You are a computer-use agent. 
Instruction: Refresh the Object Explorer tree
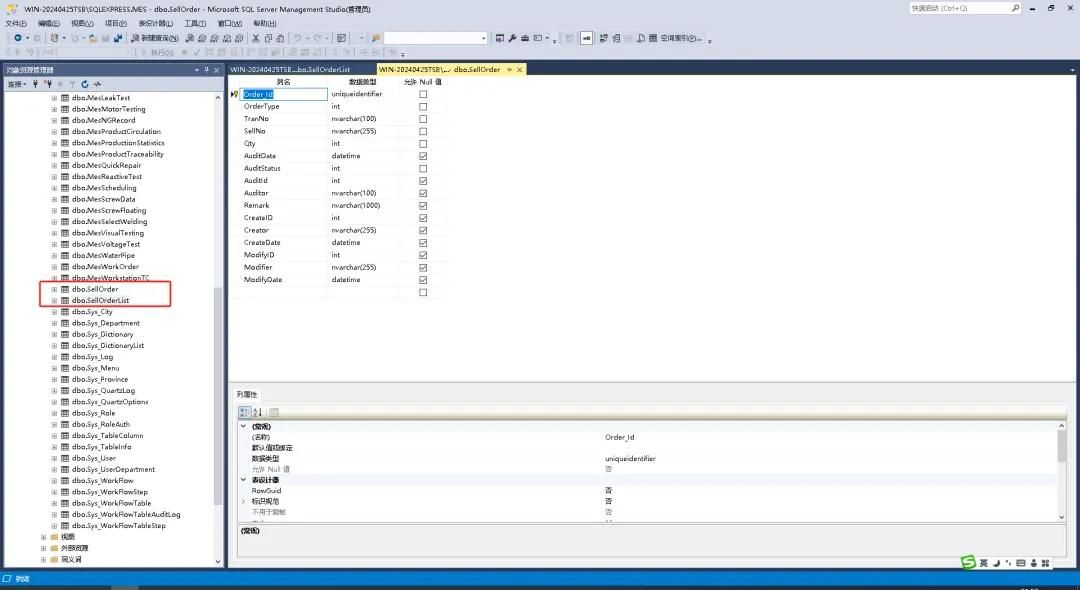click(x=85, y=84)
